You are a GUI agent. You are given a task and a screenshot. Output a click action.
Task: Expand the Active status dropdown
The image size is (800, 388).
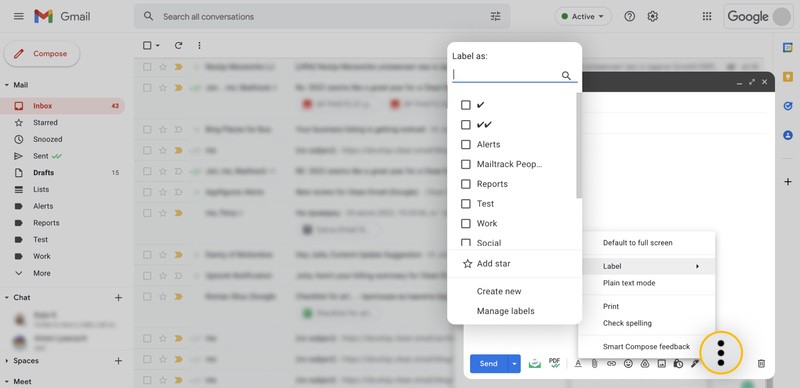[x=583, y=16]
